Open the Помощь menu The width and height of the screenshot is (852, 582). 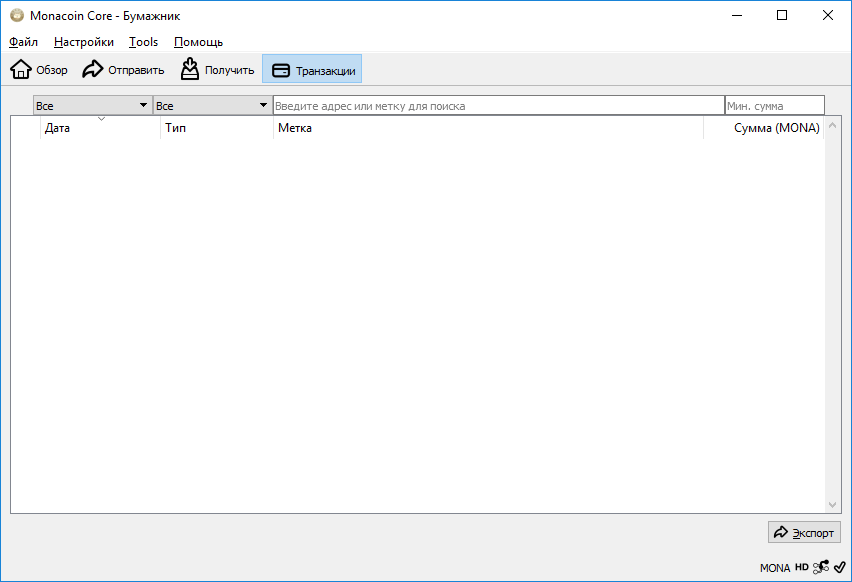click(x=198, y=42)
